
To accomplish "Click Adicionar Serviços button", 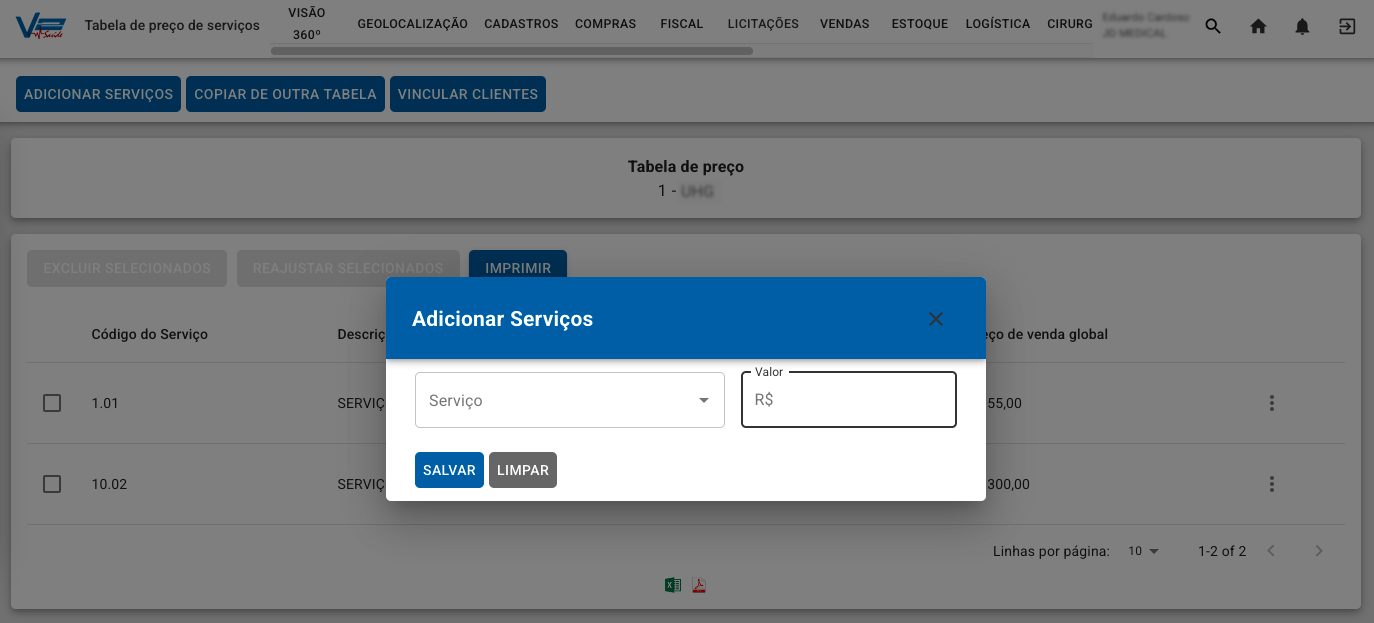I will 98,94.
